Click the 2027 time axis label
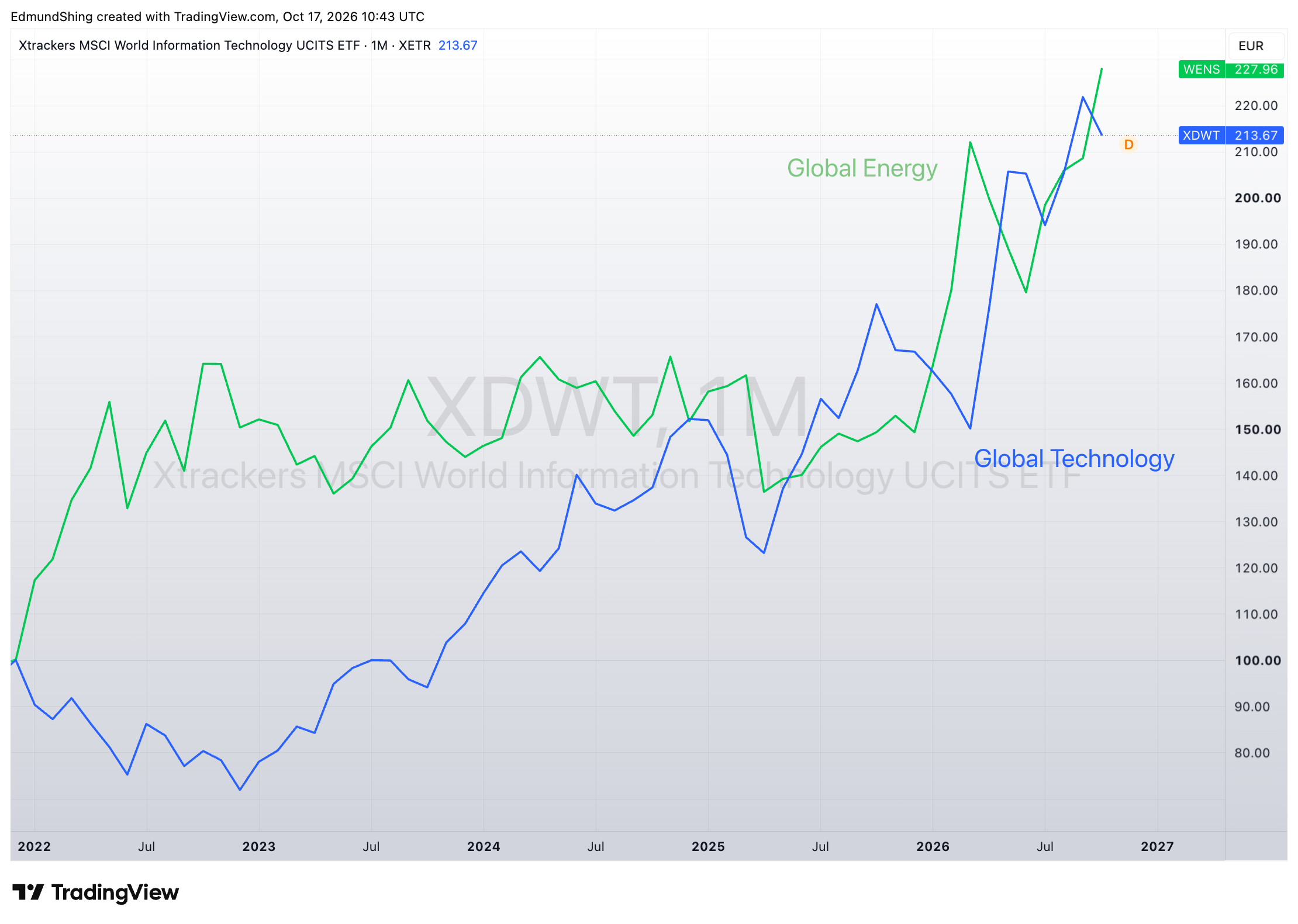This screenshot has width=1298, height=924. (x=1157, y=846)
